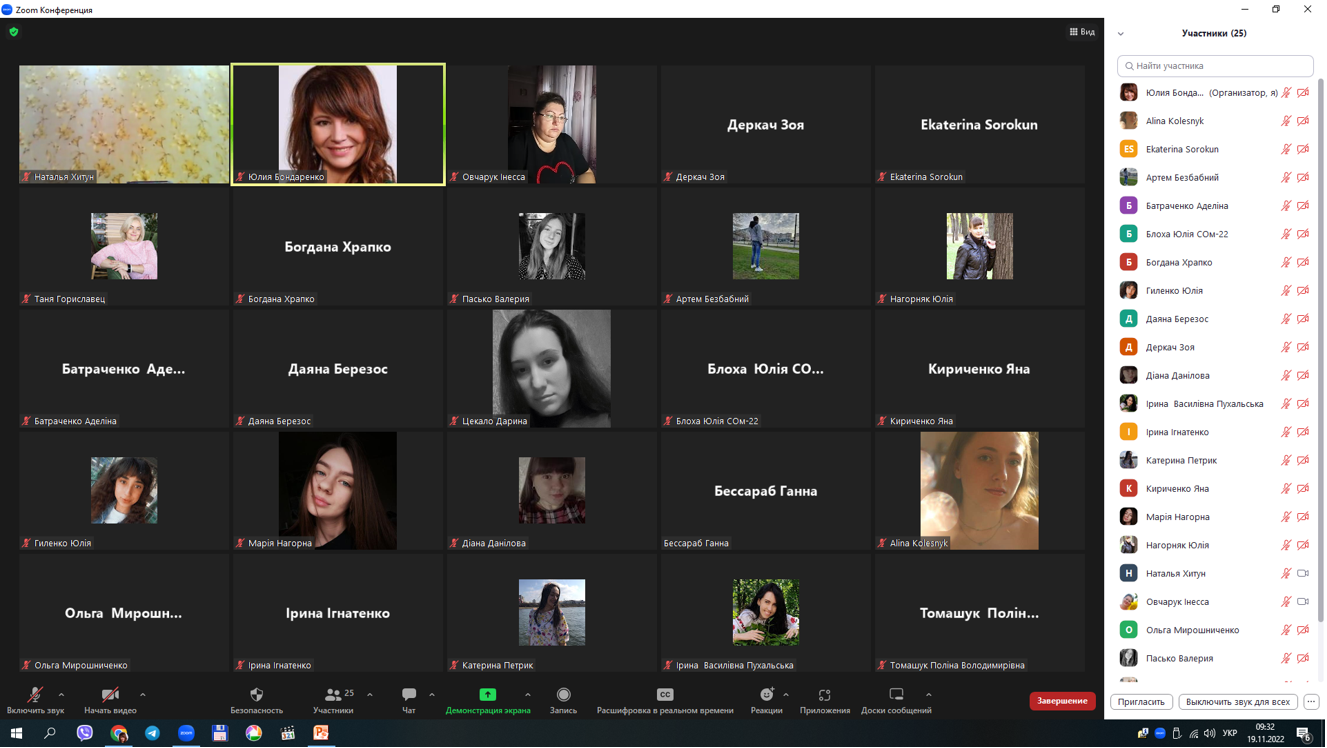Open Whiteboards (Доски сообщений) icon
This screenshot has height=748, width=1327.
pyautogui.click(x=896, y=695)
